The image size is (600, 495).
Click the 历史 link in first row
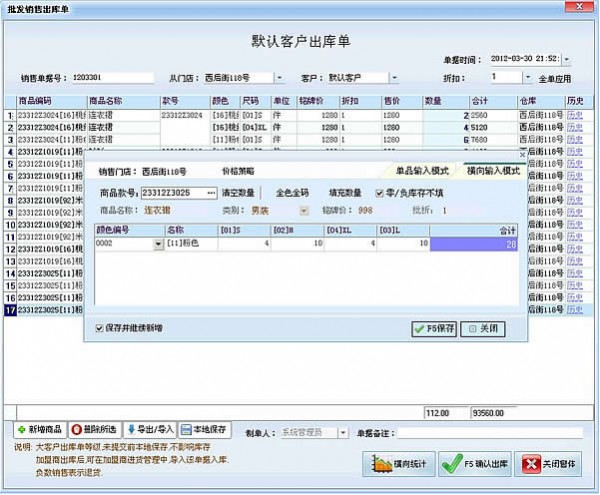pyautogui.click(x=575, y=116)
